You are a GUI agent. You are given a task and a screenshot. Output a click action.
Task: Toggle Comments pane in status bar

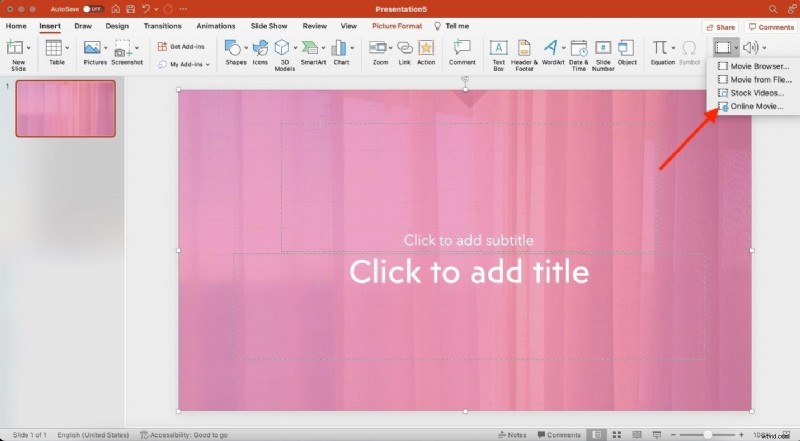click(559, 435)
